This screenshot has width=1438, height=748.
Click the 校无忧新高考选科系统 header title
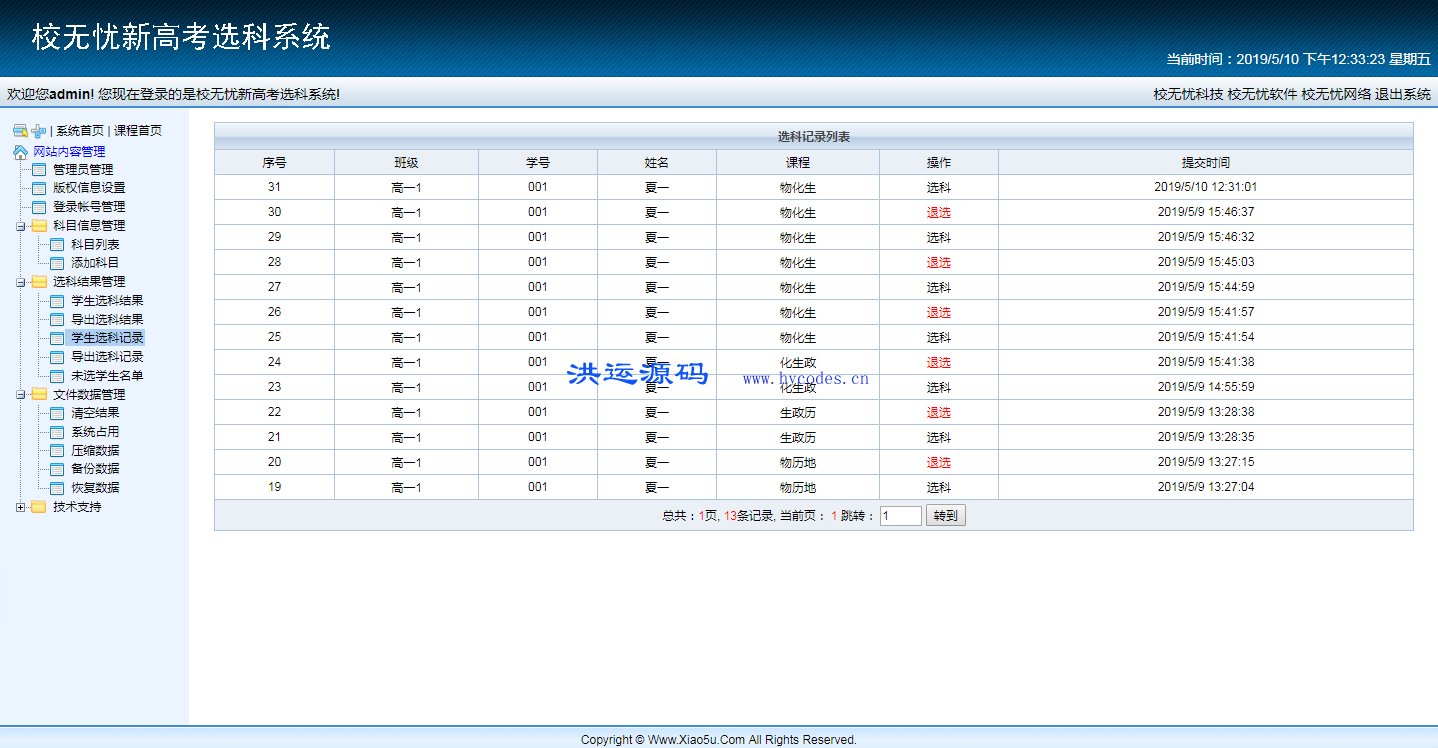pos(181,38)
